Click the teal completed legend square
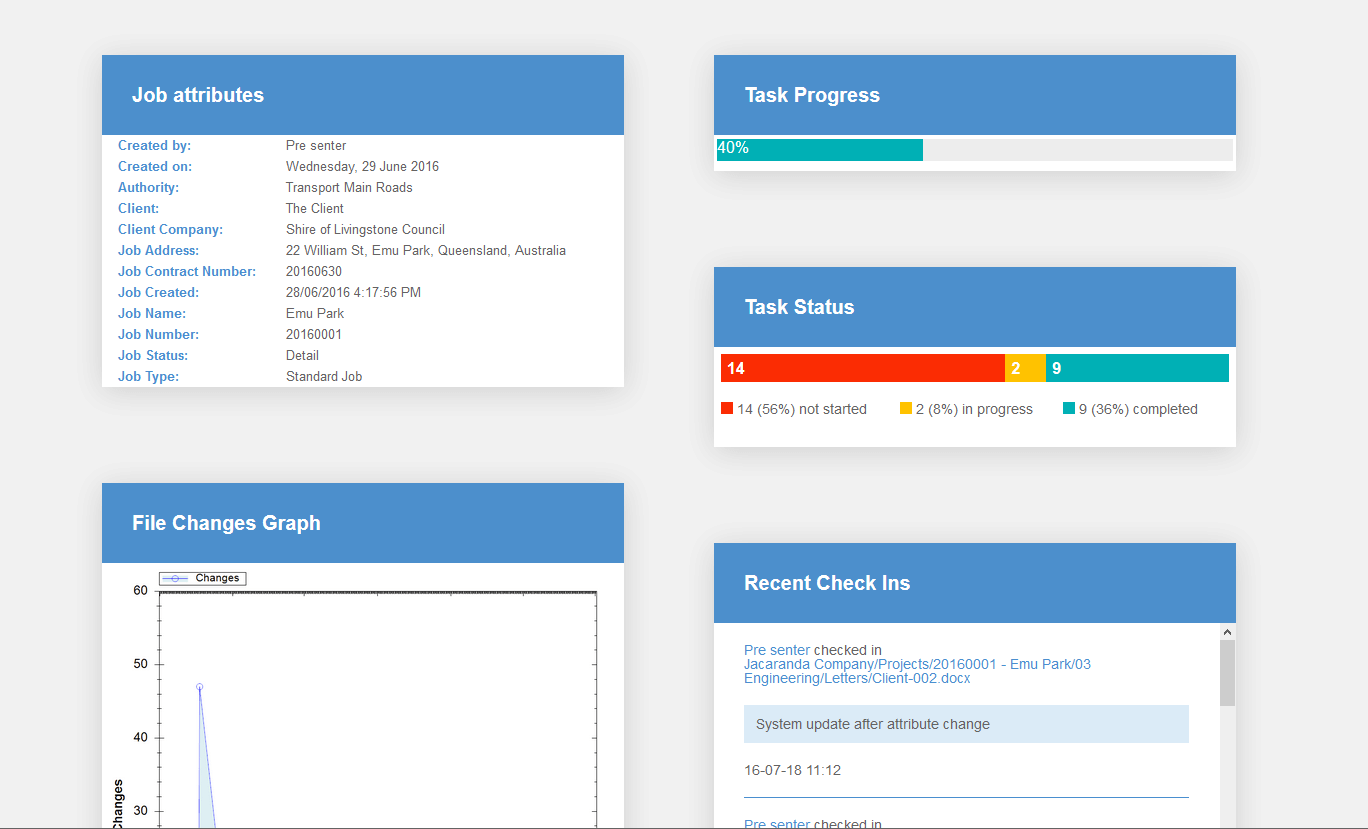The image size is (1368, 829). 1069,409
